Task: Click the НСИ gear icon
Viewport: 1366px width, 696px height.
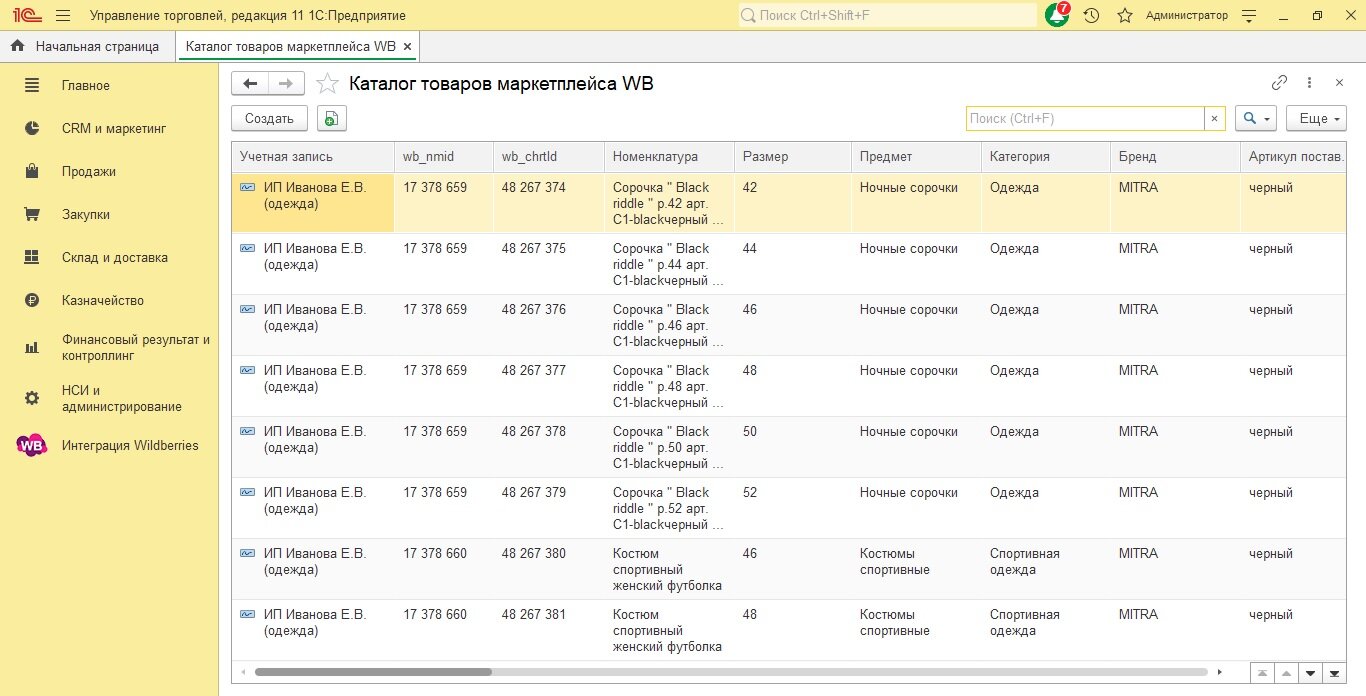Action: click(x=32, y=399)
